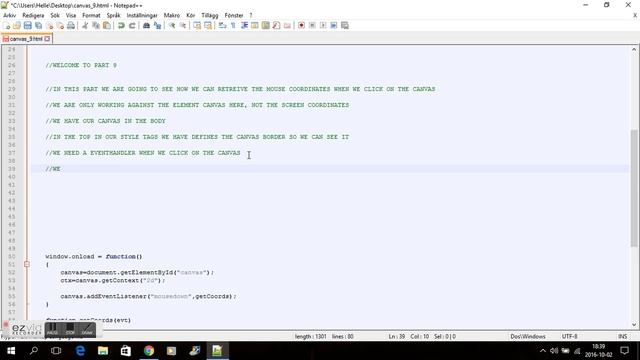Screen dimensions: 640x360
Task: Click the 'Ln : 39' status bar text
Action: 396,336
